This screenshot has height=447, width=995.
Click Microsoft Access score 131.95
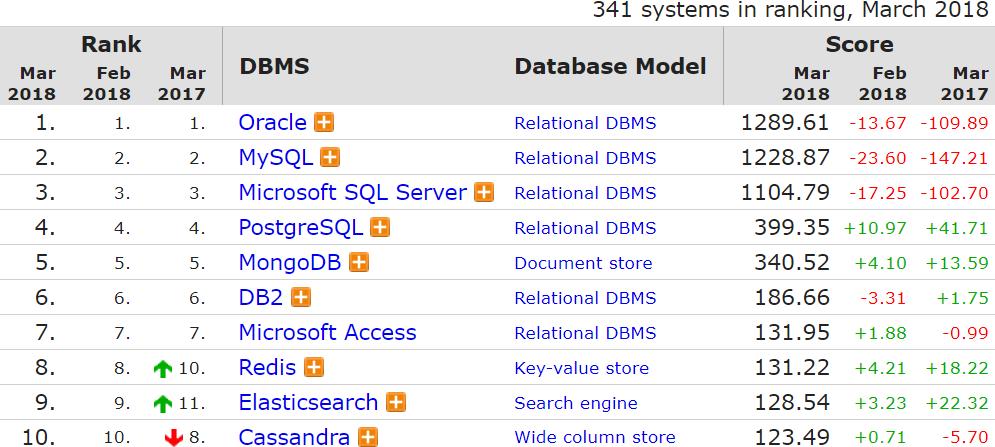792,332
